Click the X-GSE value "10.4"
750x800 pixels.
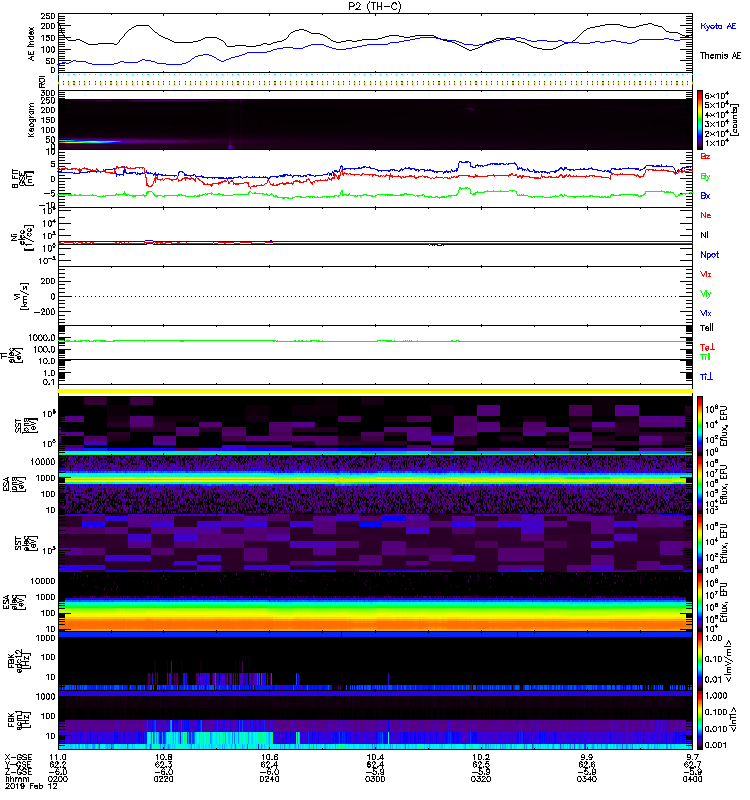pos(375,757)
